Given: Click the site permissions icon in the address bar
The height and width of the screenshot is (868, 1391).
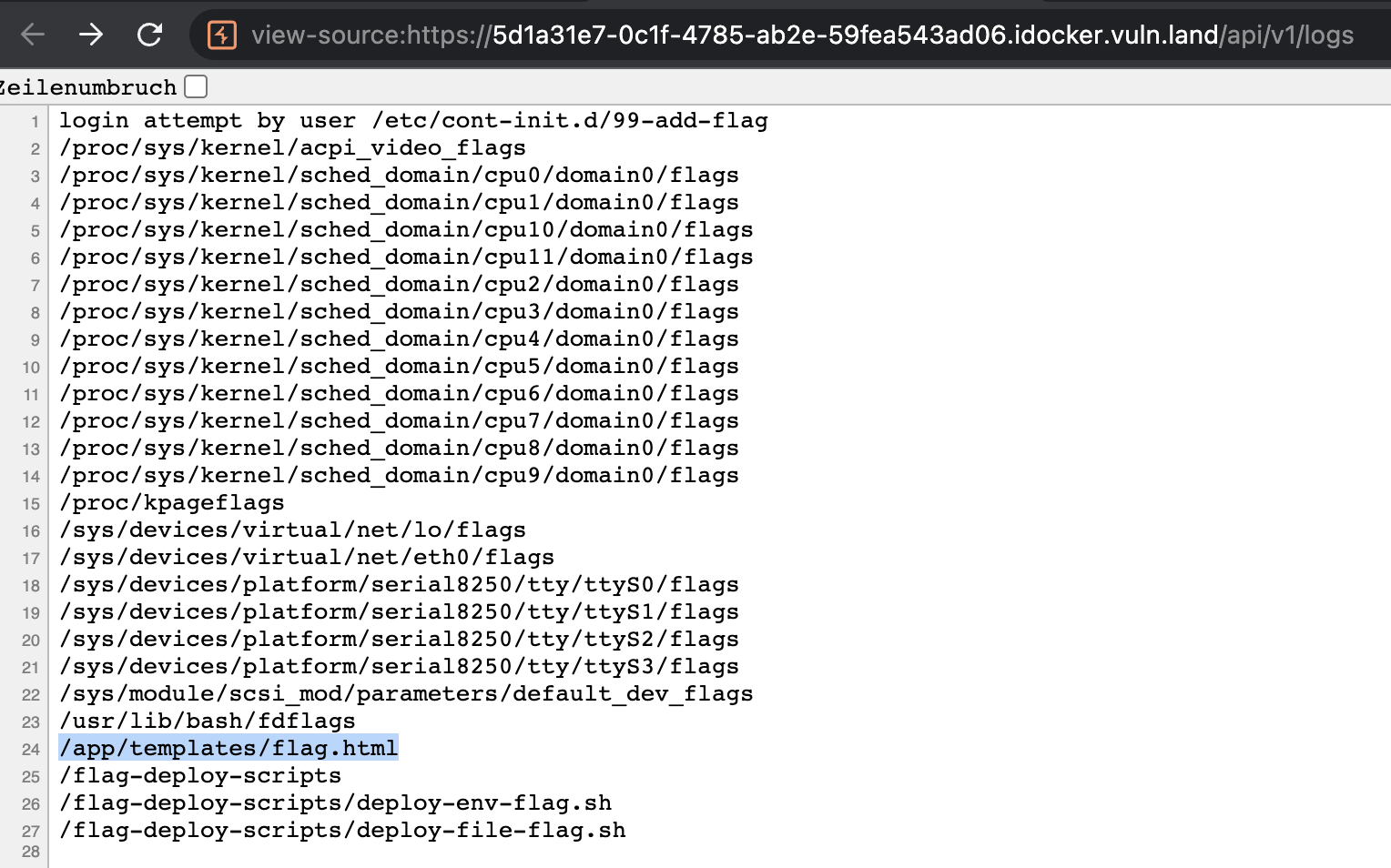Looking at the screenshot, I should click(223, 35).
